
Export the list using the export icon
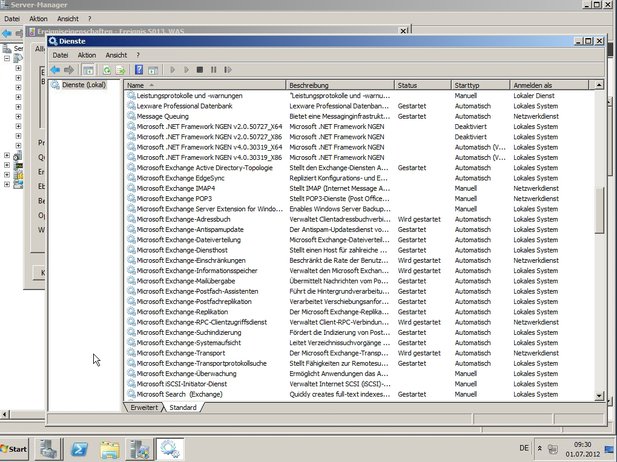tap(120, 70)
